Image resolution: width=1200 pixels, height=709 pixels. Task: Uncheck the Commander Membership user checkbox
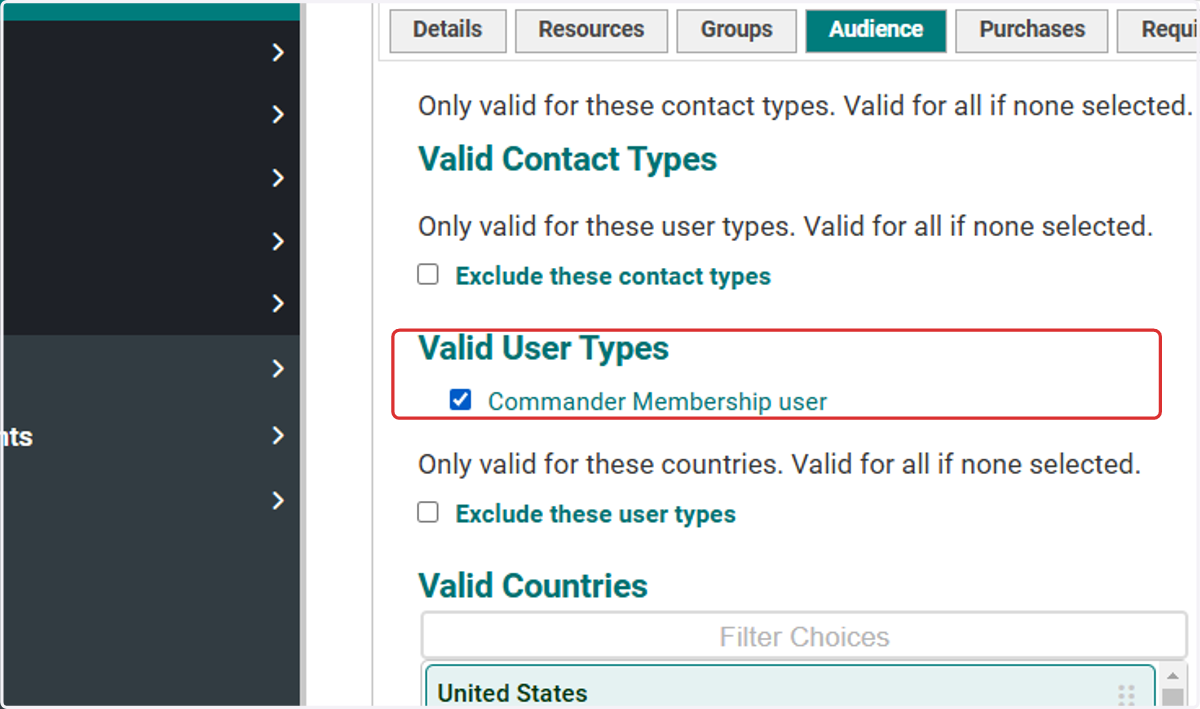tap(460, 401)
